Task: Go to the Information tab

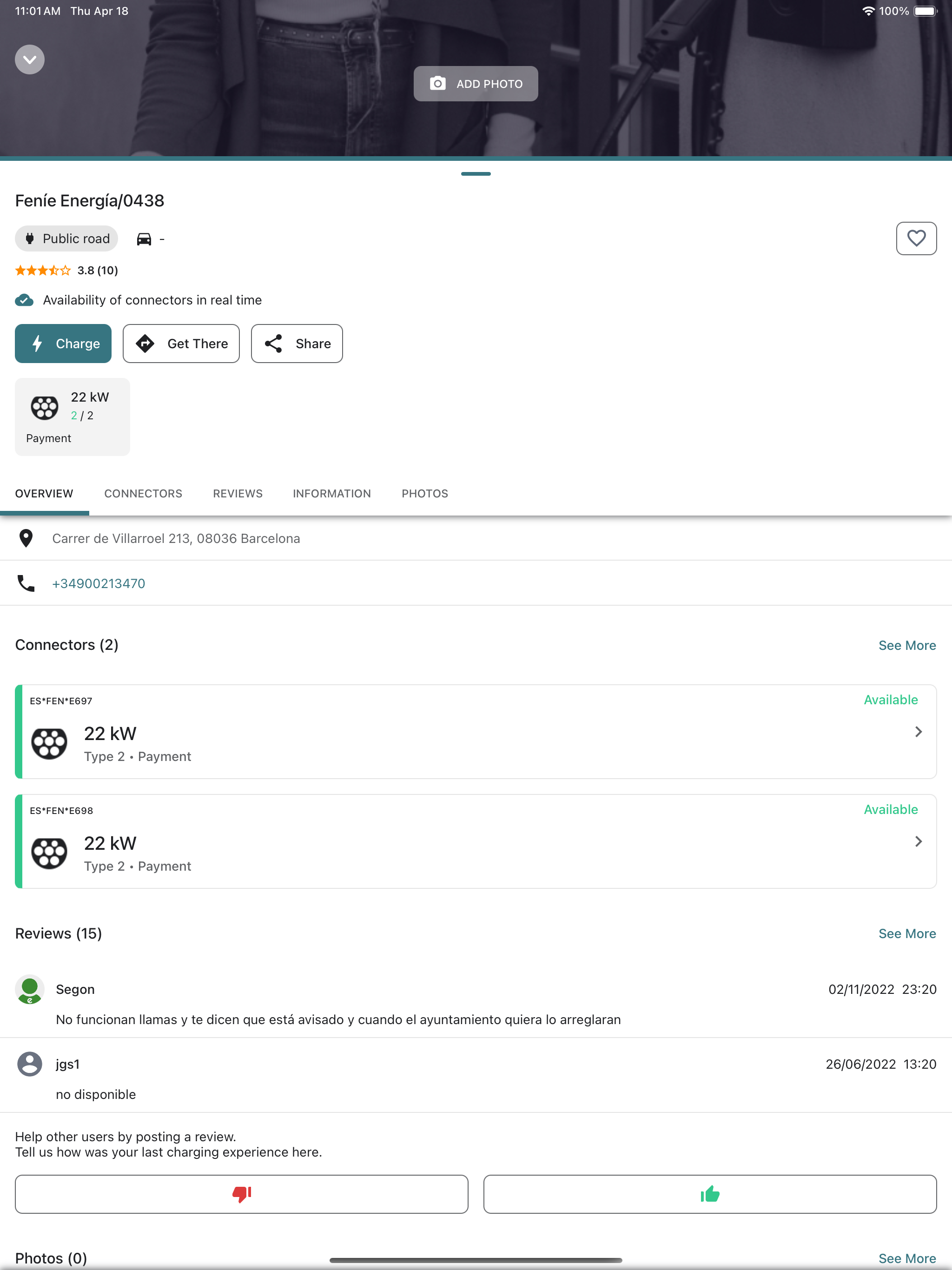Action: (331, 494)
